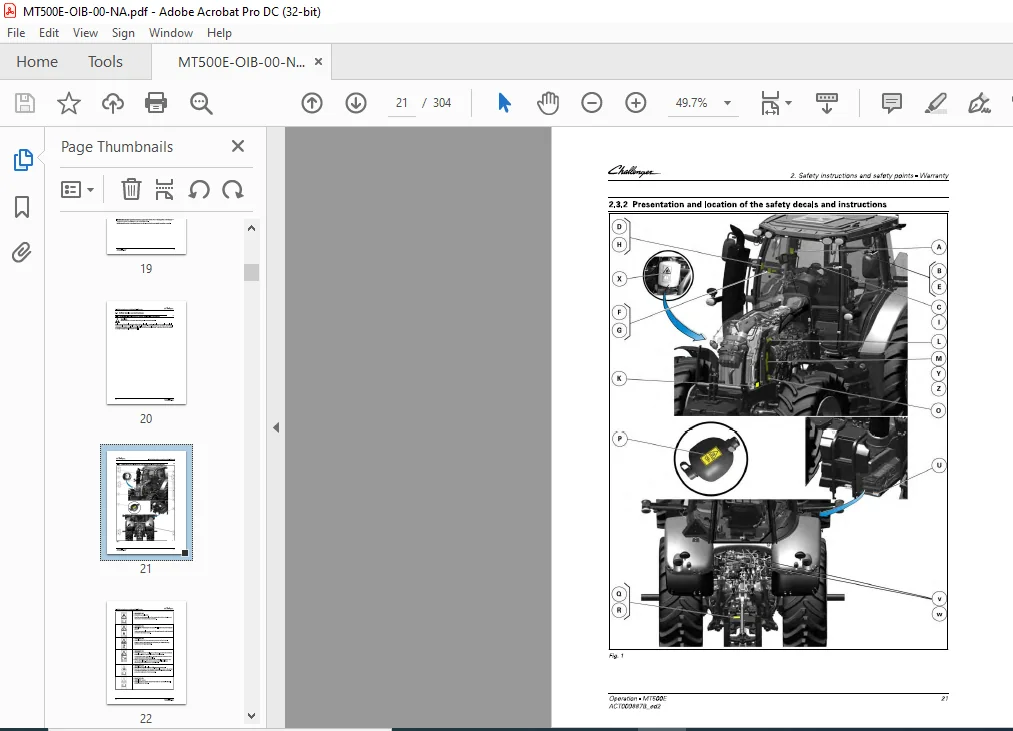Rotate page counterclockwise

[x=199, y=189]
